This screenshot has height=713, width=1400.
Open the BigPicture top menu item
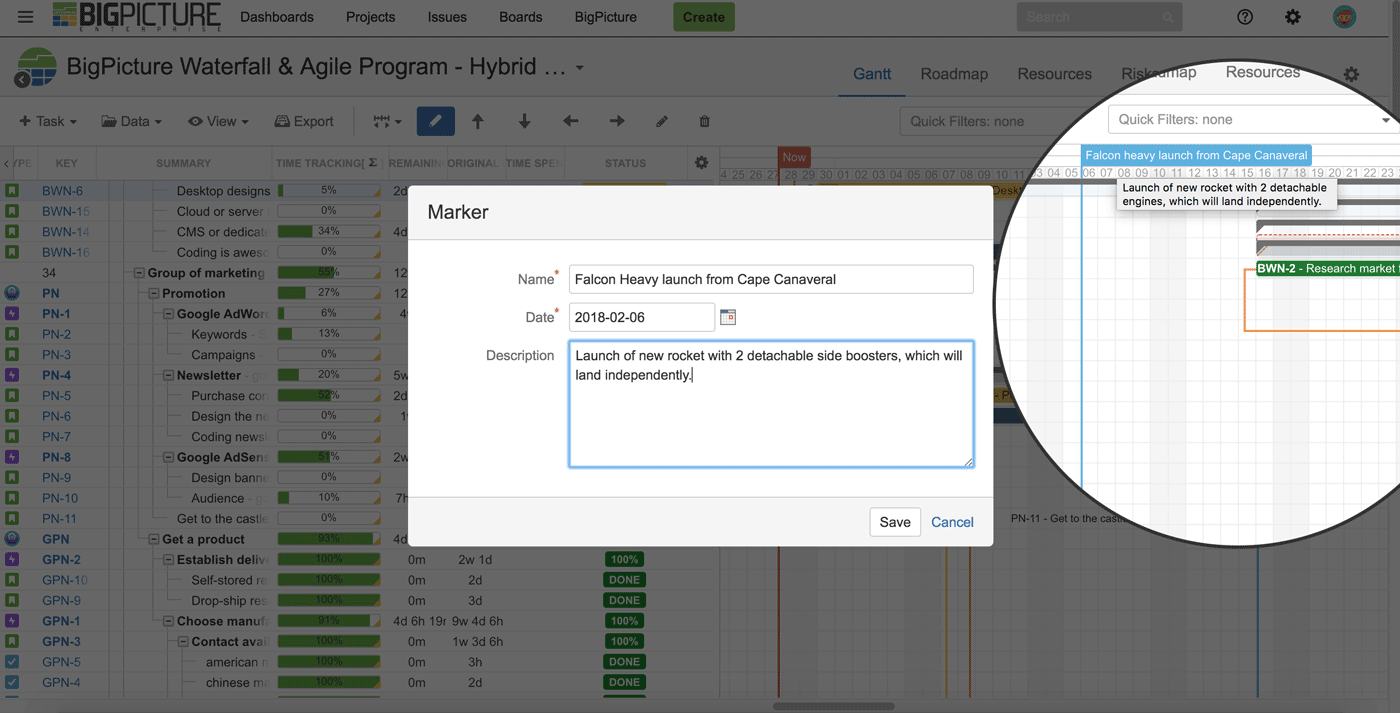coord(606,17)
